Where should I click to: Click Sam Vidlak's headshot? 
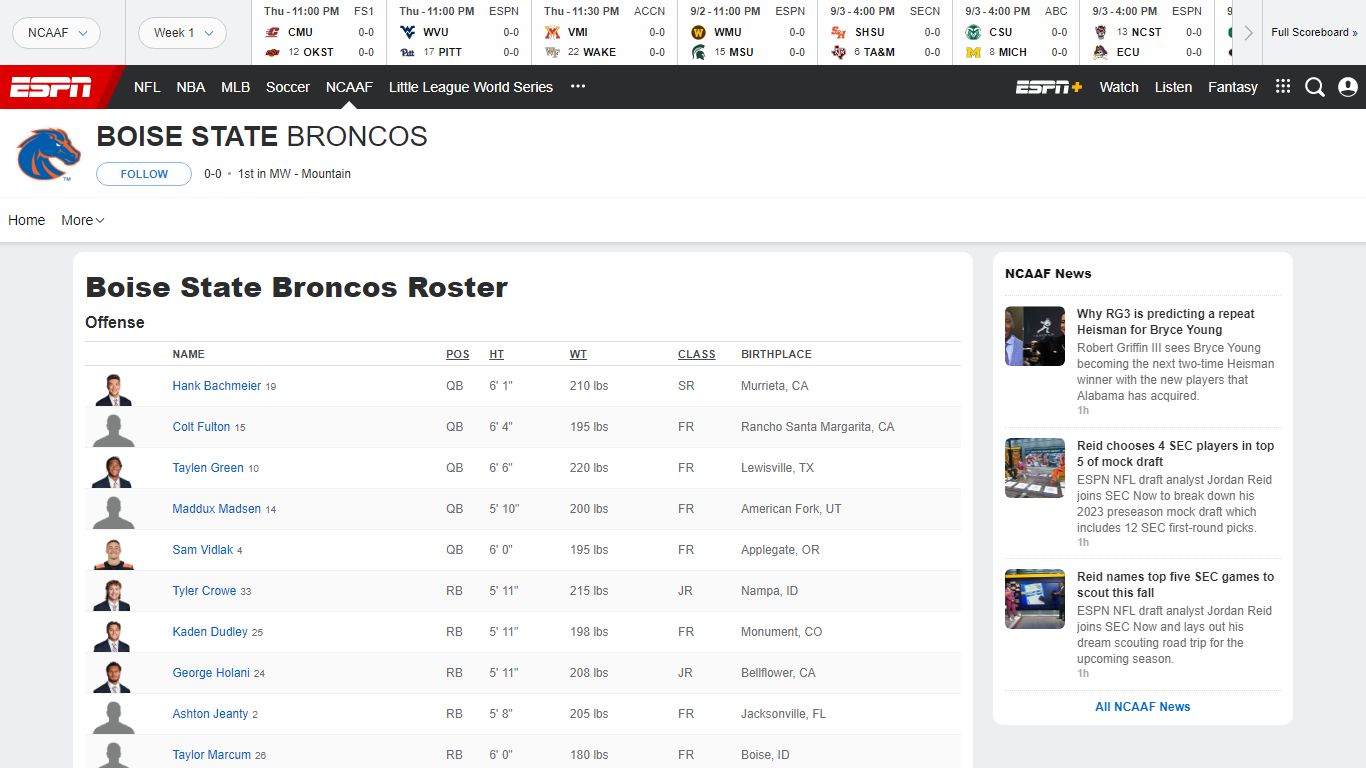click(113, 552)
